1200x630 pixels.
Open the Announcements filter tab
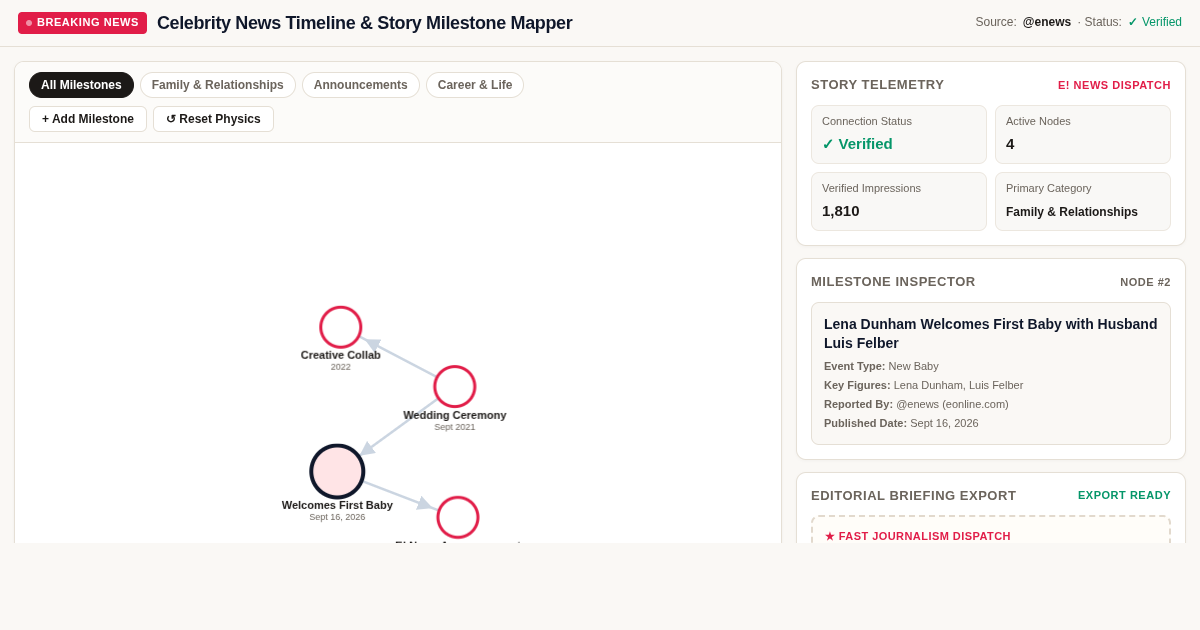pos(361,85)
